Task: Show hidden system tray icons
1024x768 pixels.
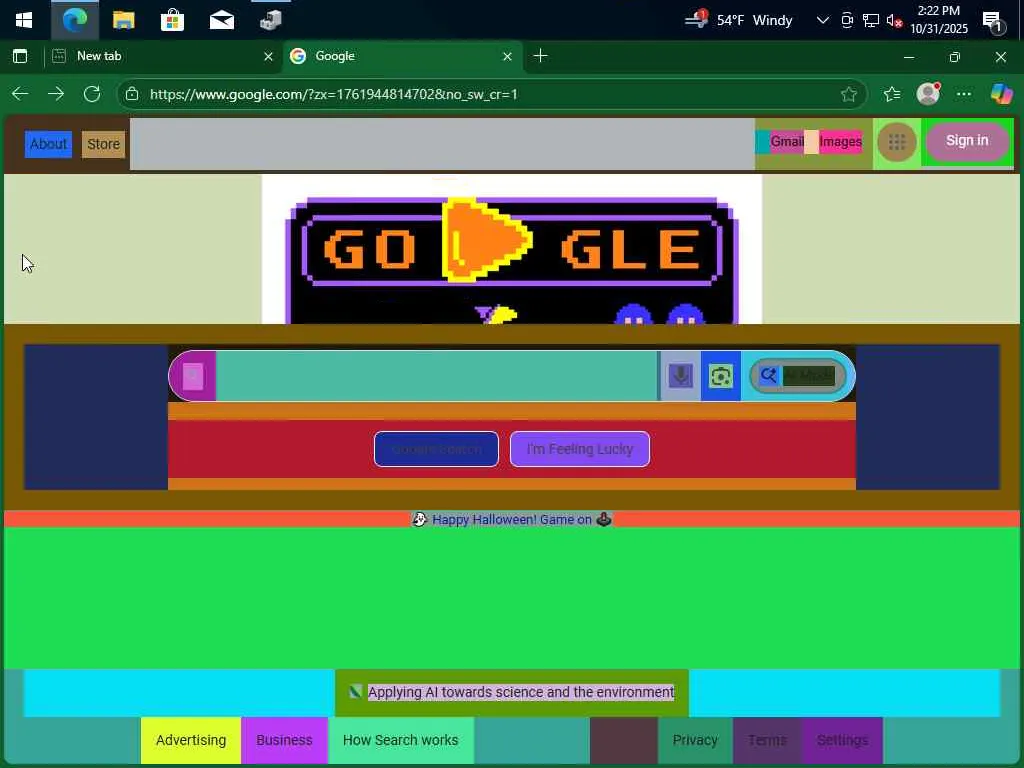Action: [x=823, y=20]
